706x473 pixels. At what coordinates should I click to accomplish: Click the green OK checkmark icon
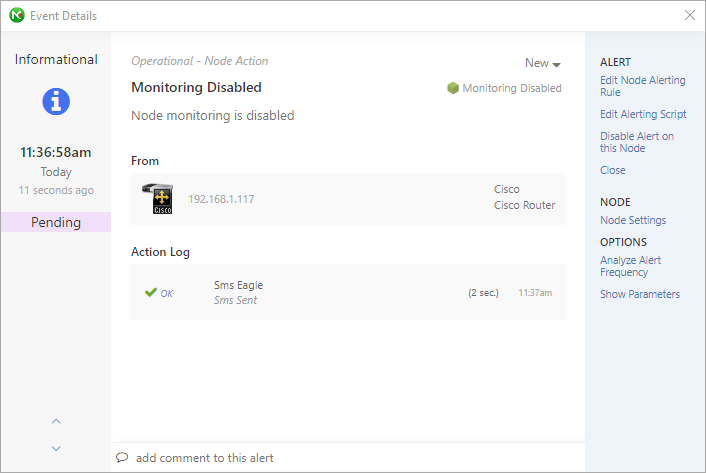point(150,293)
